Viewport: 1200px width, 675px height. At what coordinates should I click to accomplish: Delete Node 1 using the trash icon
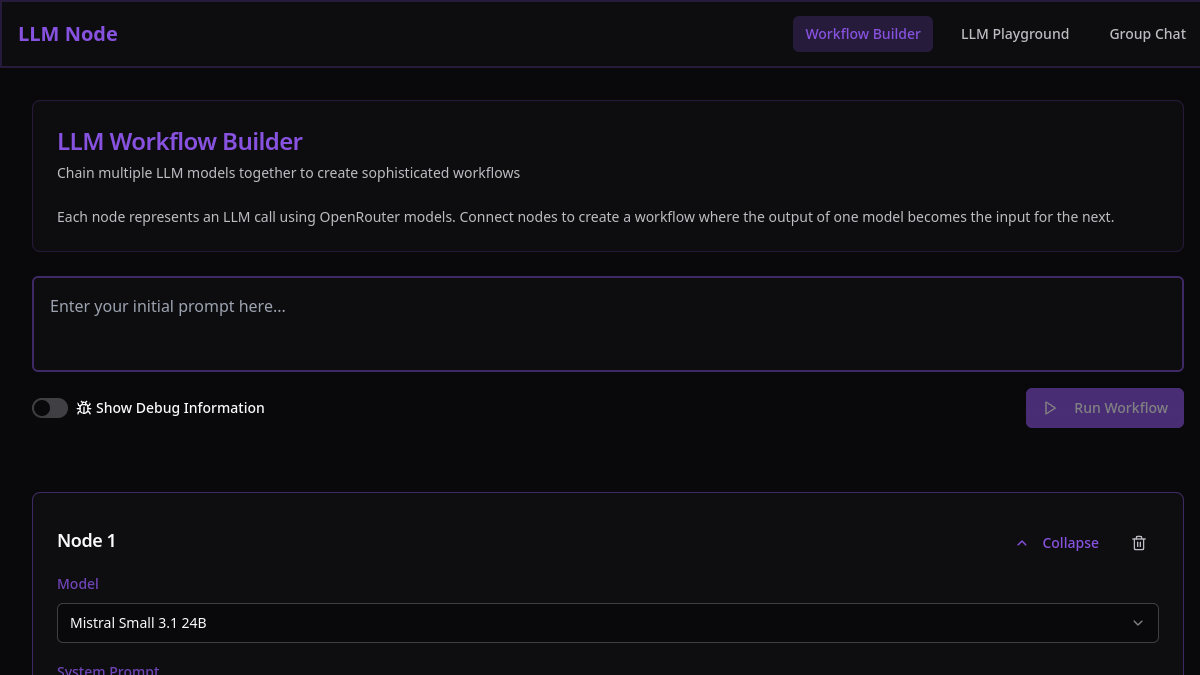point(1139,543)
